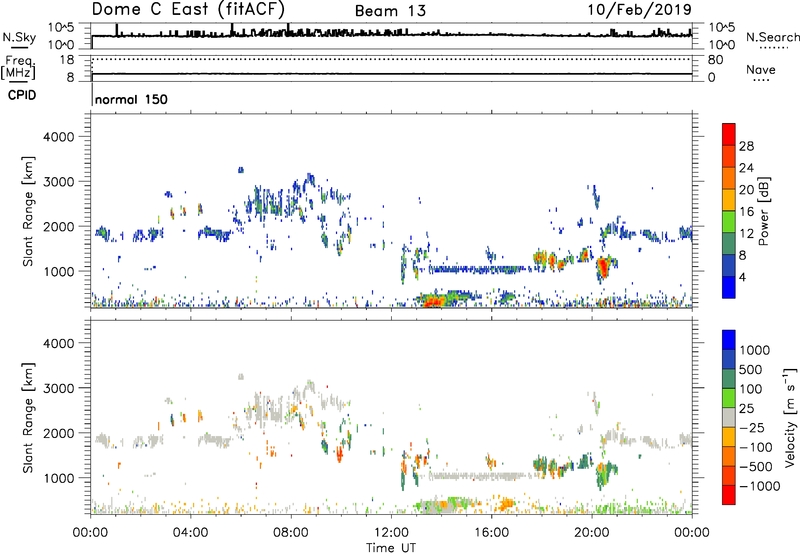Click the gray band in Velocity colorbar
Image resolution: width=800 pixels, height=554 pixels.
pyautogui.click(x=729, y=417)
